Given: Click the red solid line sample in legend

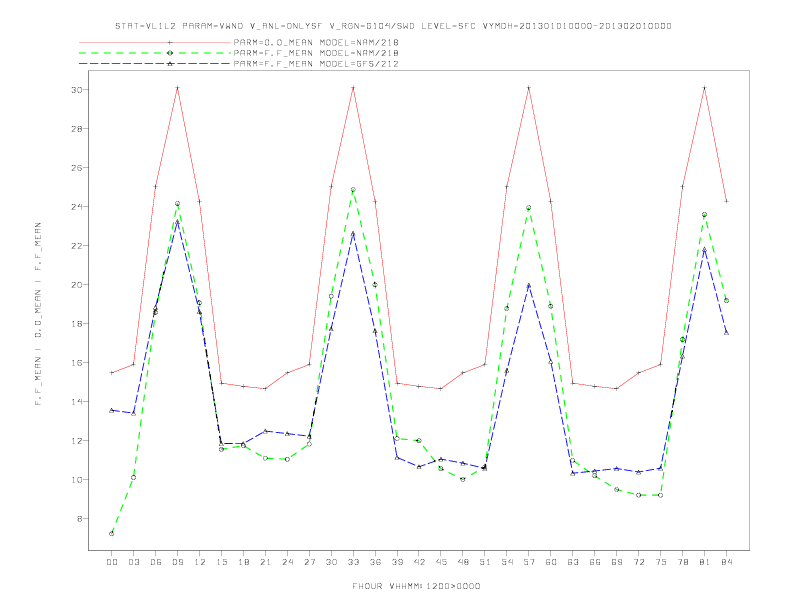Looking at the screenshot, I should coord(155,42).
